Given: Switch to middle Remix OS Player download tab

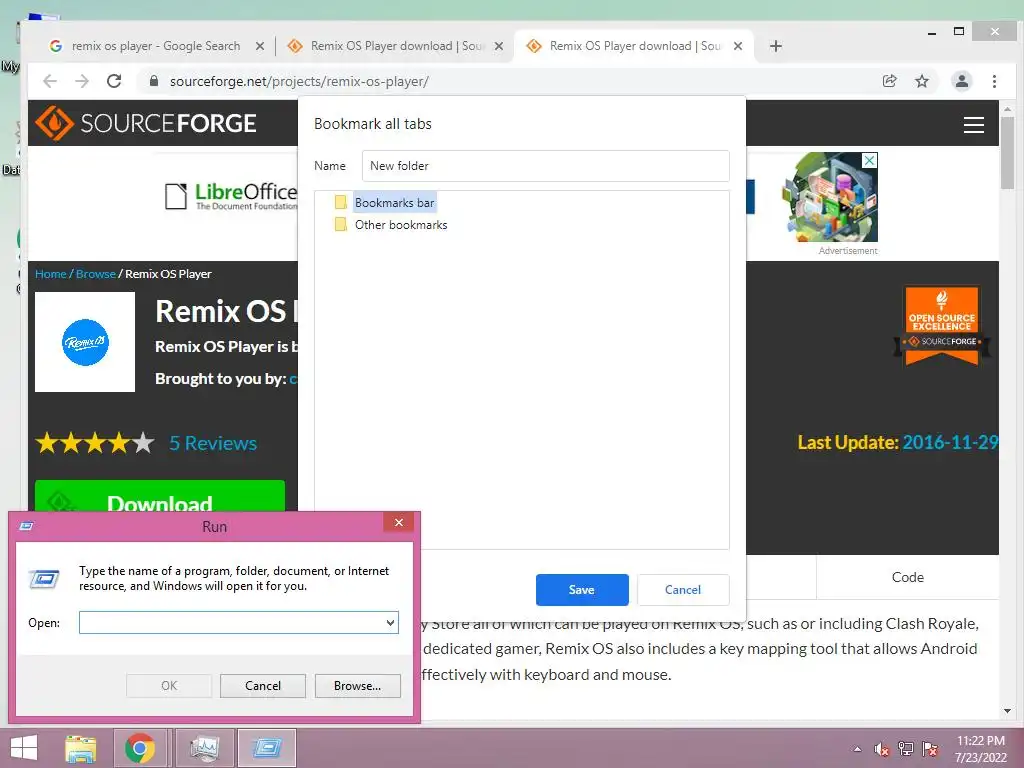Looking at the screenshot, I should tap(395, 46).
